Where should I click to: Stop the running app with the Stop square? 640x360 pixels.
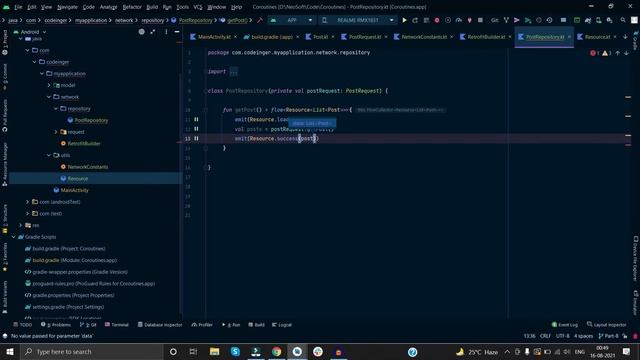480,20
